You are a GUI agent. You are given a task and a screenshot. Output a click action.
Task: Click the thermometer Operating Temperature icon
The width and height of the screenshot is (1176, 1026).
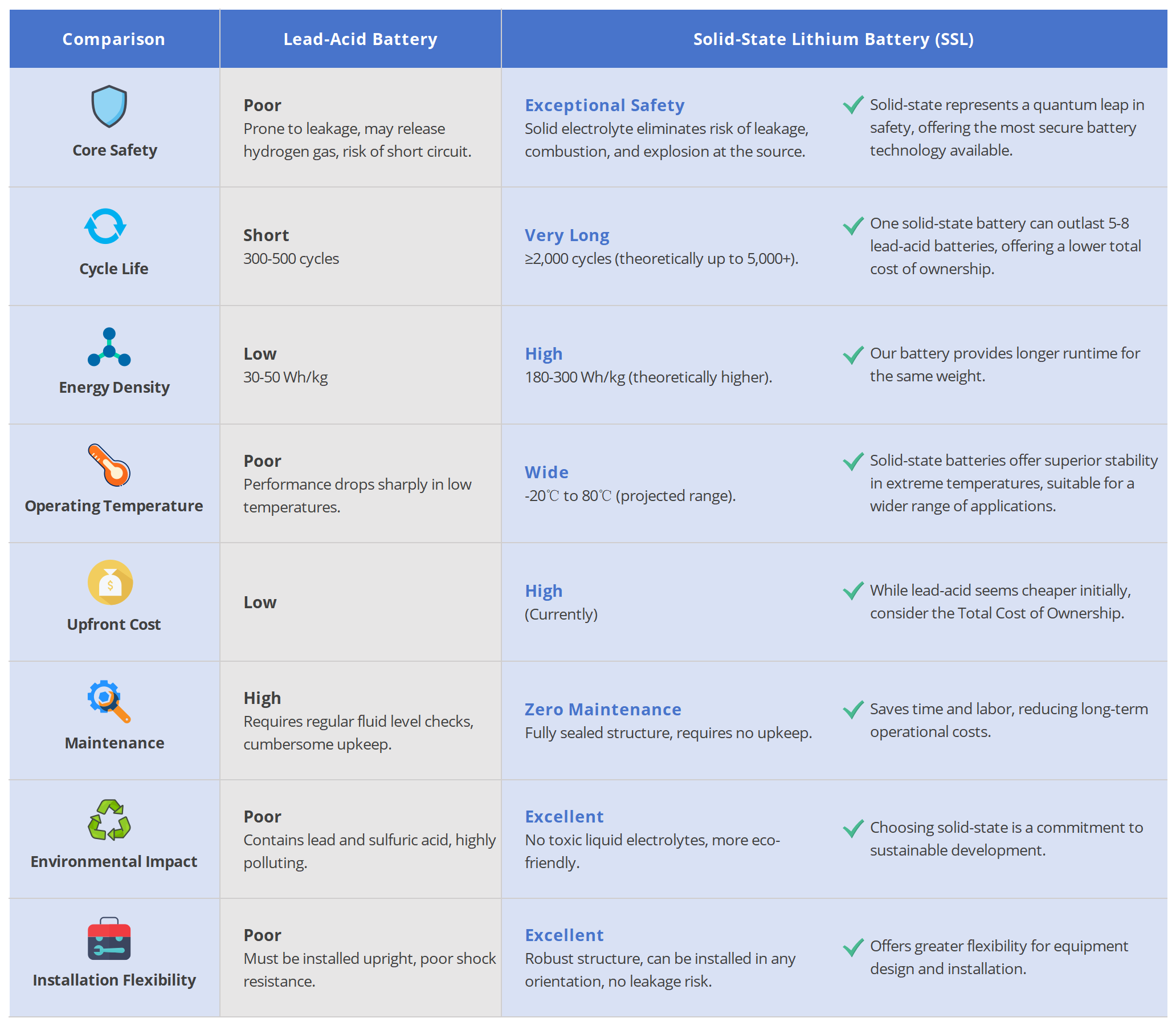[x=109, y=465]
